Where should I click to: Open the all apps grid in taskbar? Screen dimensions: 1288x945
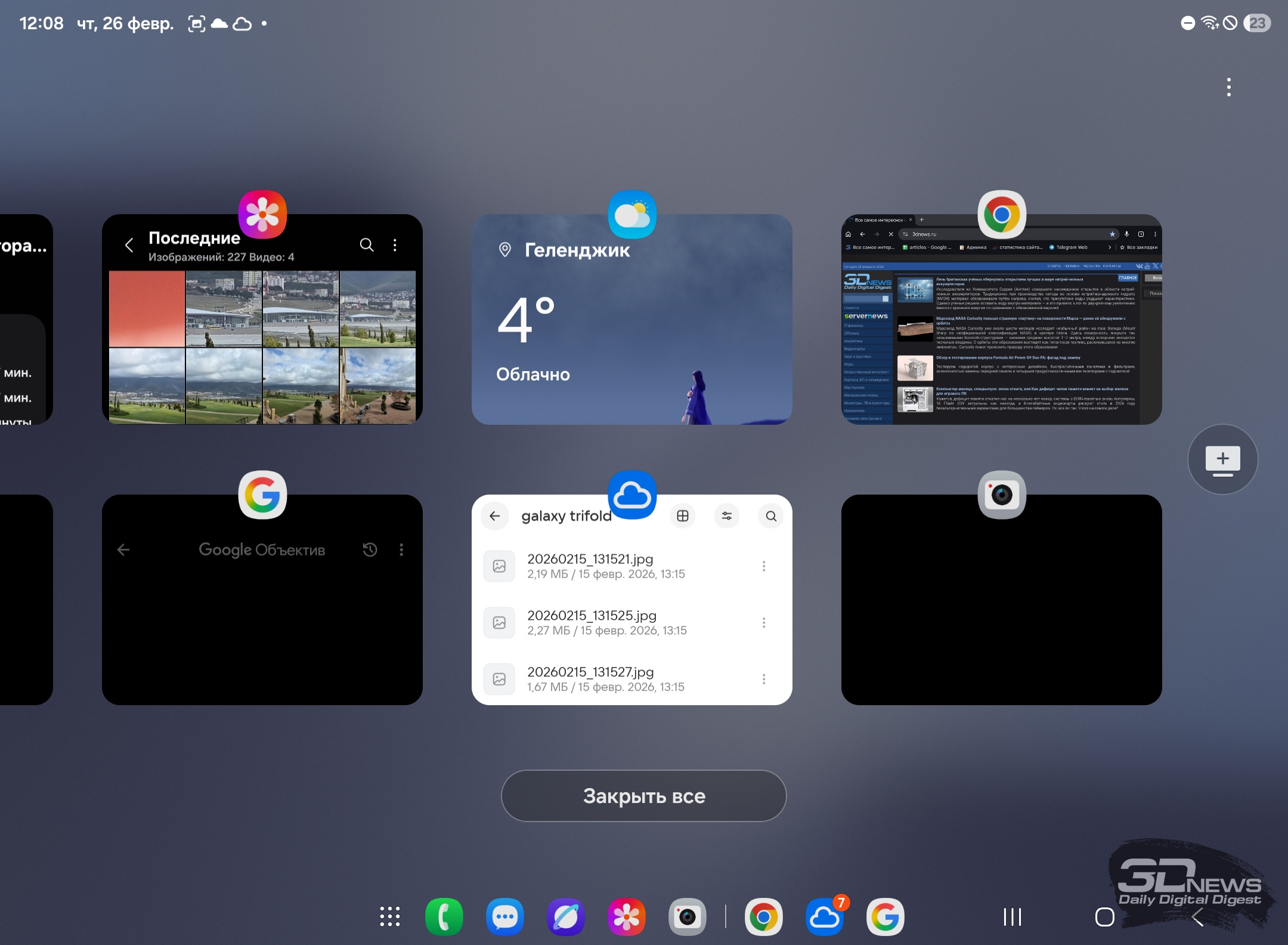click(x=390, y=916)
